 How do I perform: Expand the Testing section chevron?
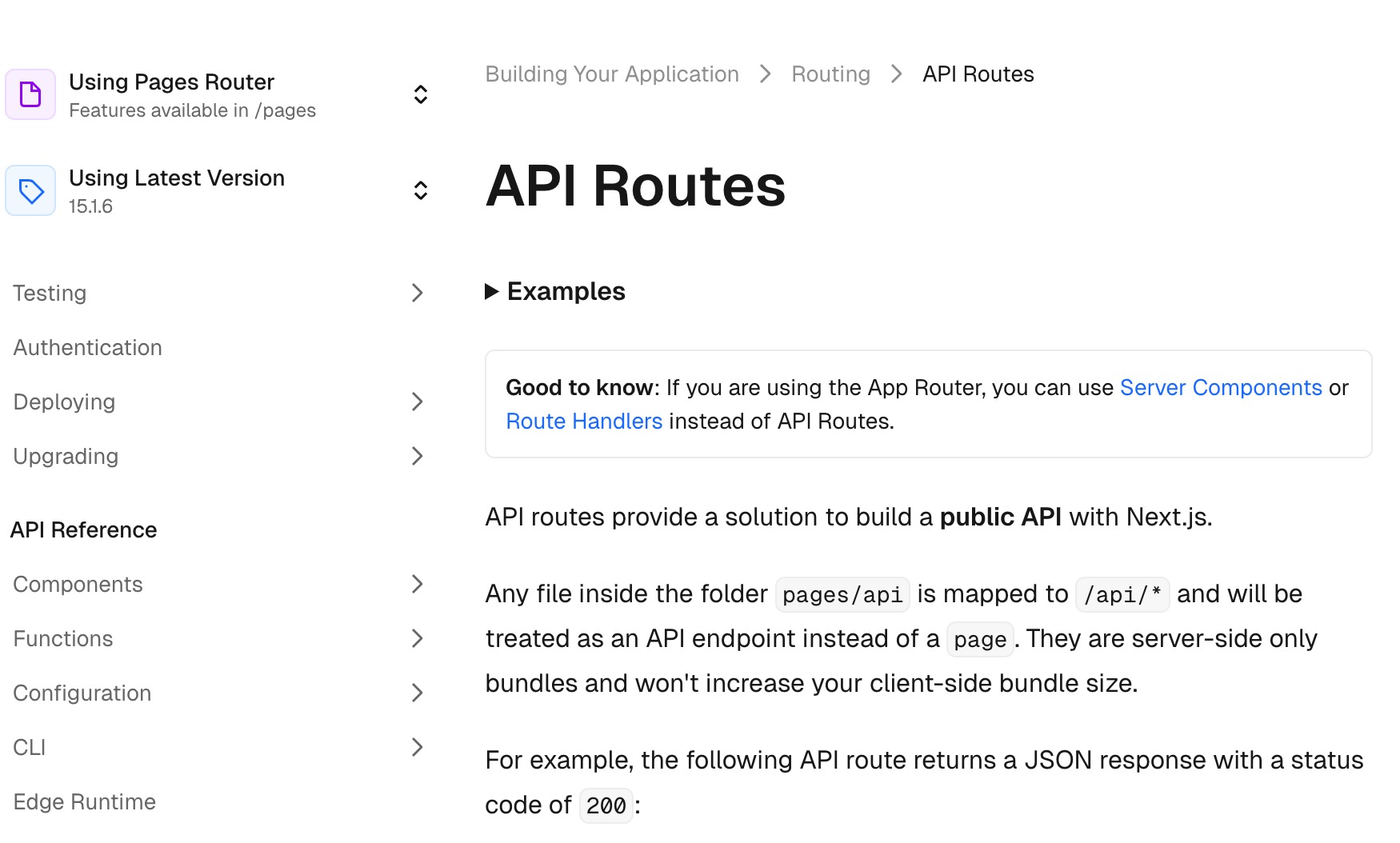tap(417, 293)
